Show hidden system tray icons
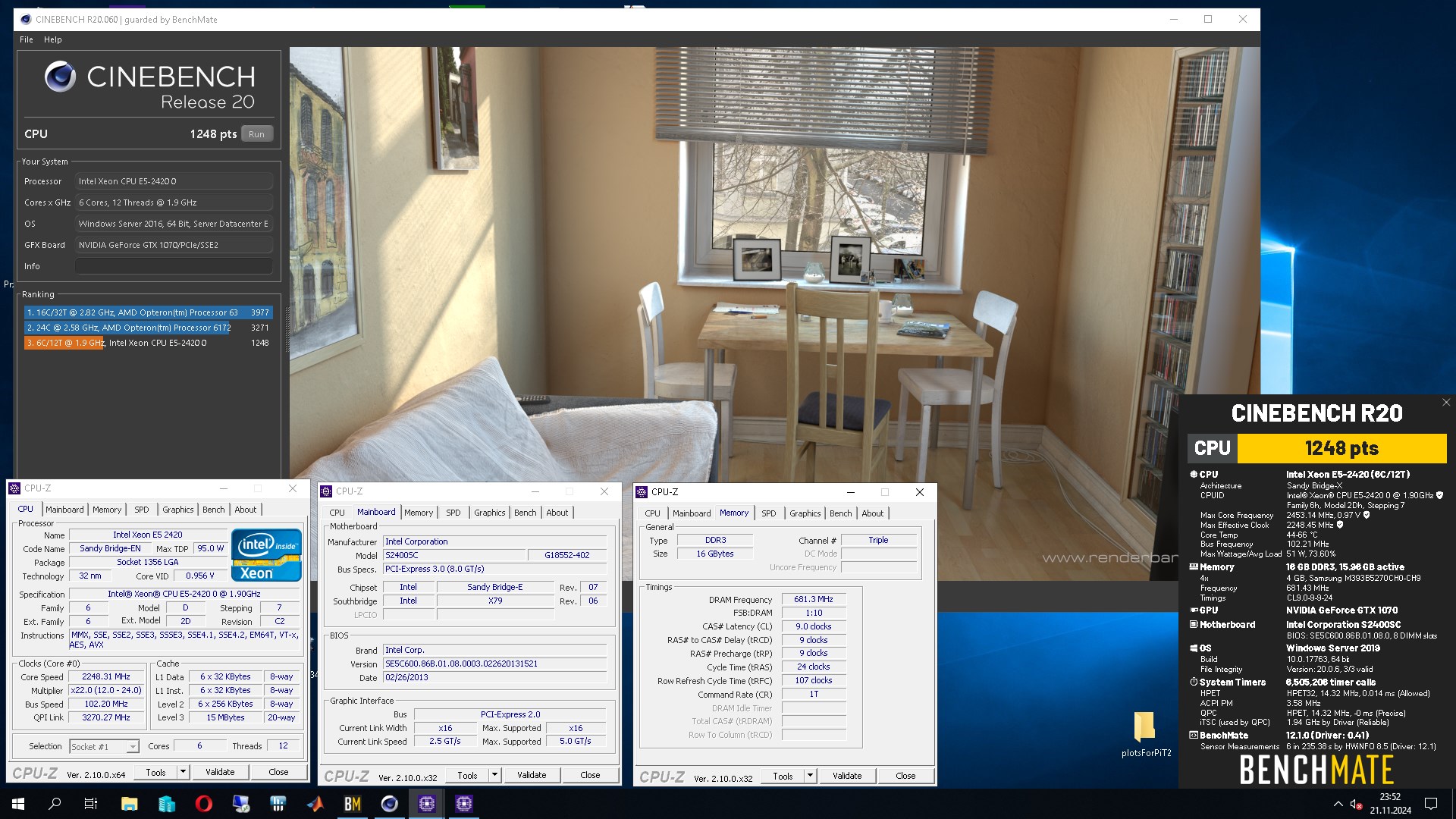This screenshot has width=1456, height=819. coord(1338,805)
